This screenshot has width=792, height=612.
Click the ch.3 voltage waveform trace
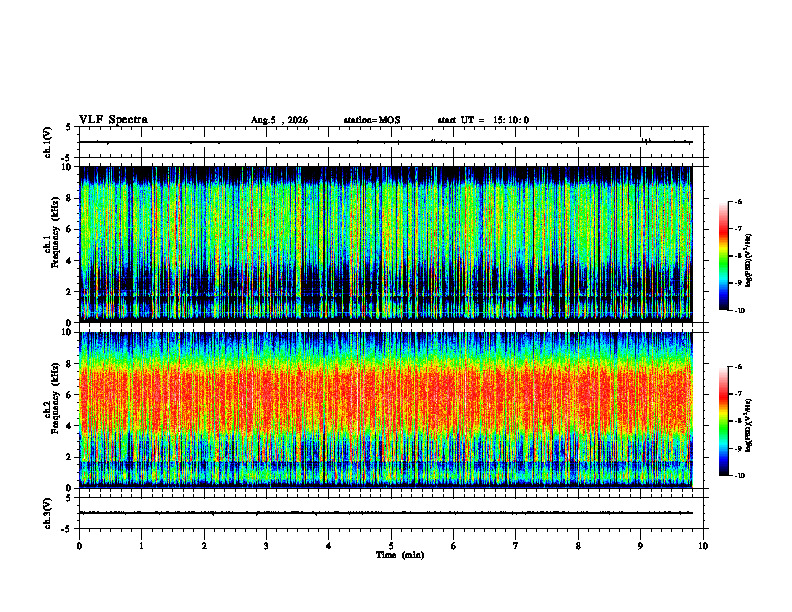(x=385, y=513)
